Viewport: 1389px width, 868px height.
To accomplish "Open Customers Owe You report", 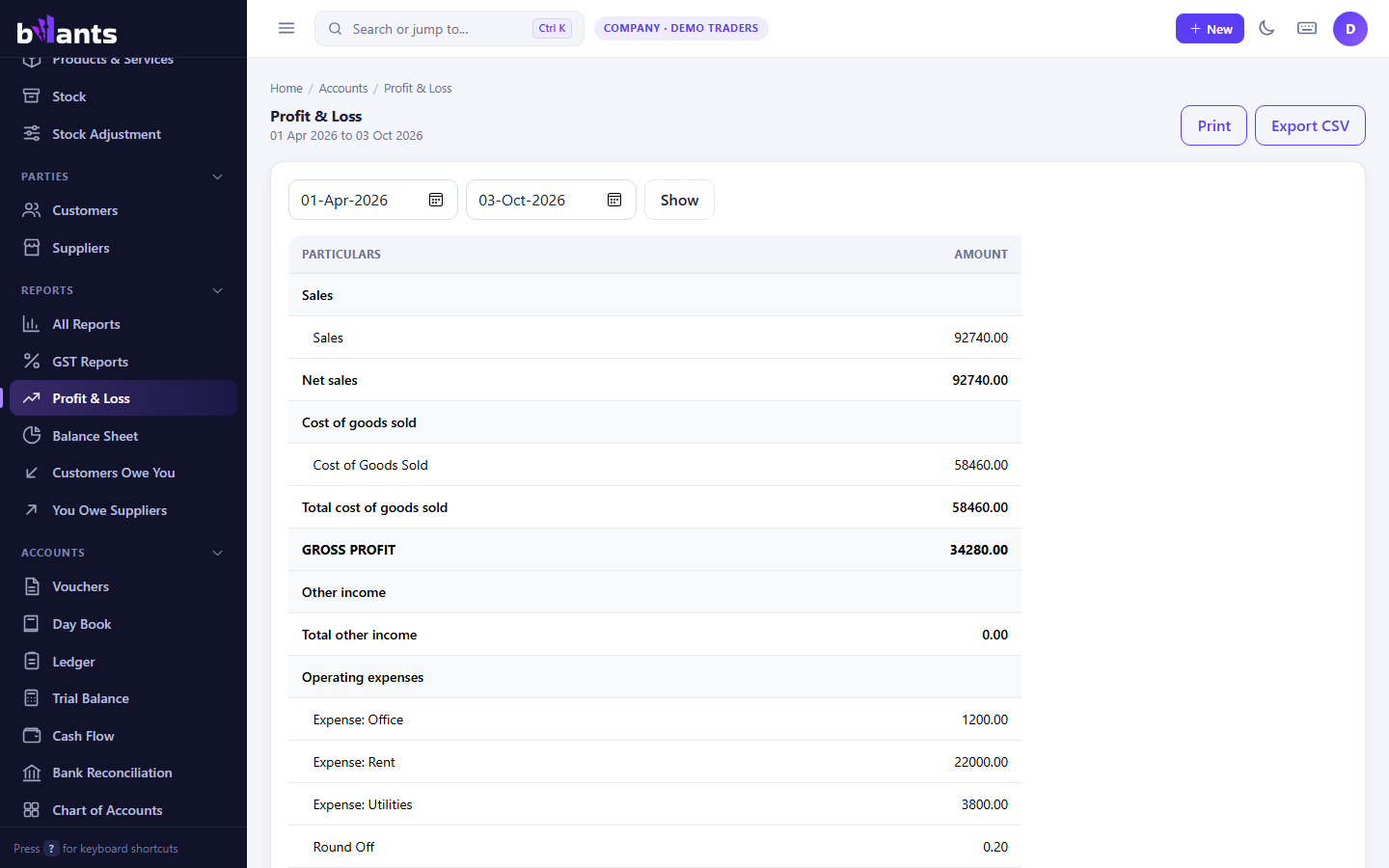I will pos(123,473).
